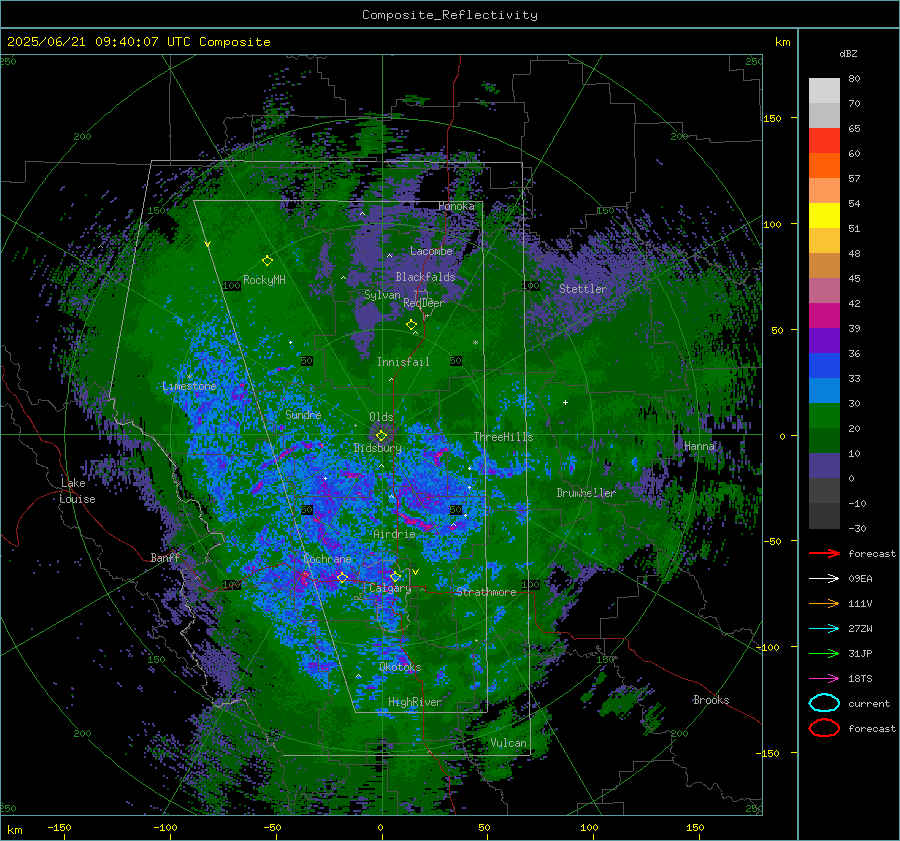Click the Strathmore city label

click(486, 592)
